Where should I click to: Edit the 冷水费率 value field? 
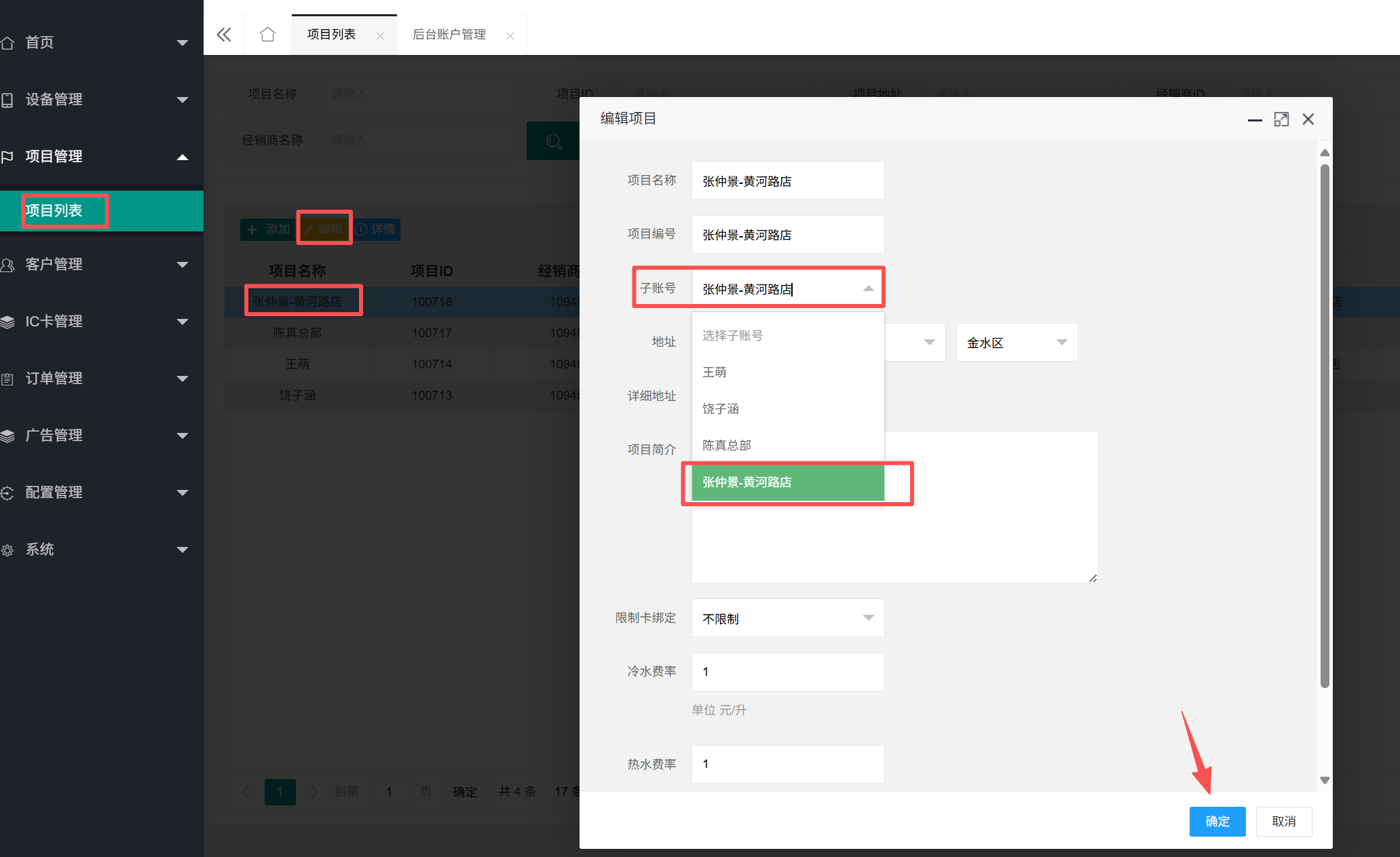pos(788,672)
